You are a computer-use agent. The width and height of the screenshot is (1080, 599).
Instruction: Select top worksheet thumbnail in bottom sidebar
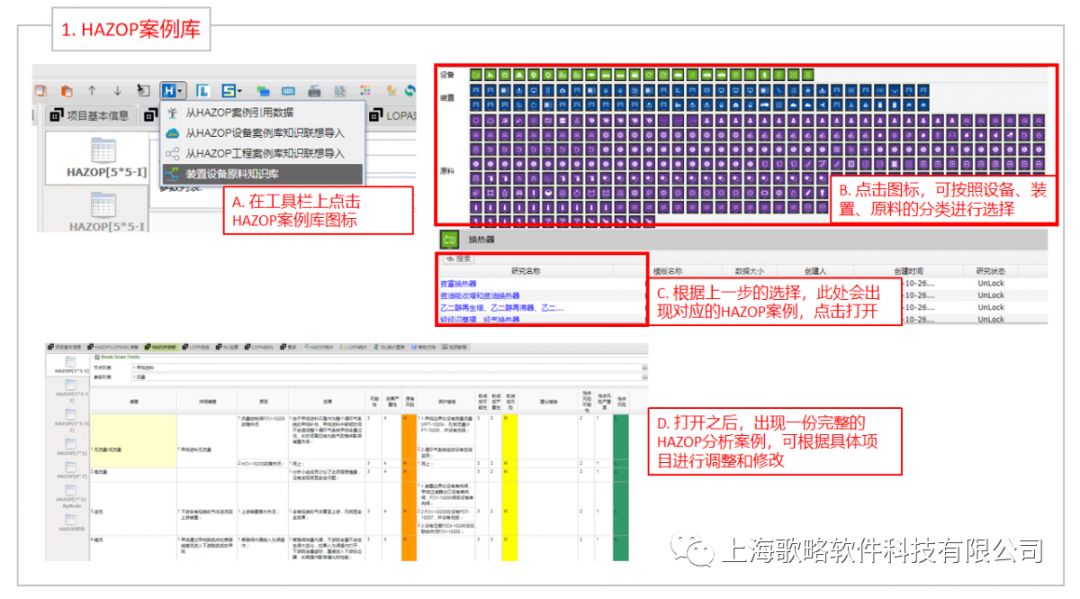(x=70, y=365)
